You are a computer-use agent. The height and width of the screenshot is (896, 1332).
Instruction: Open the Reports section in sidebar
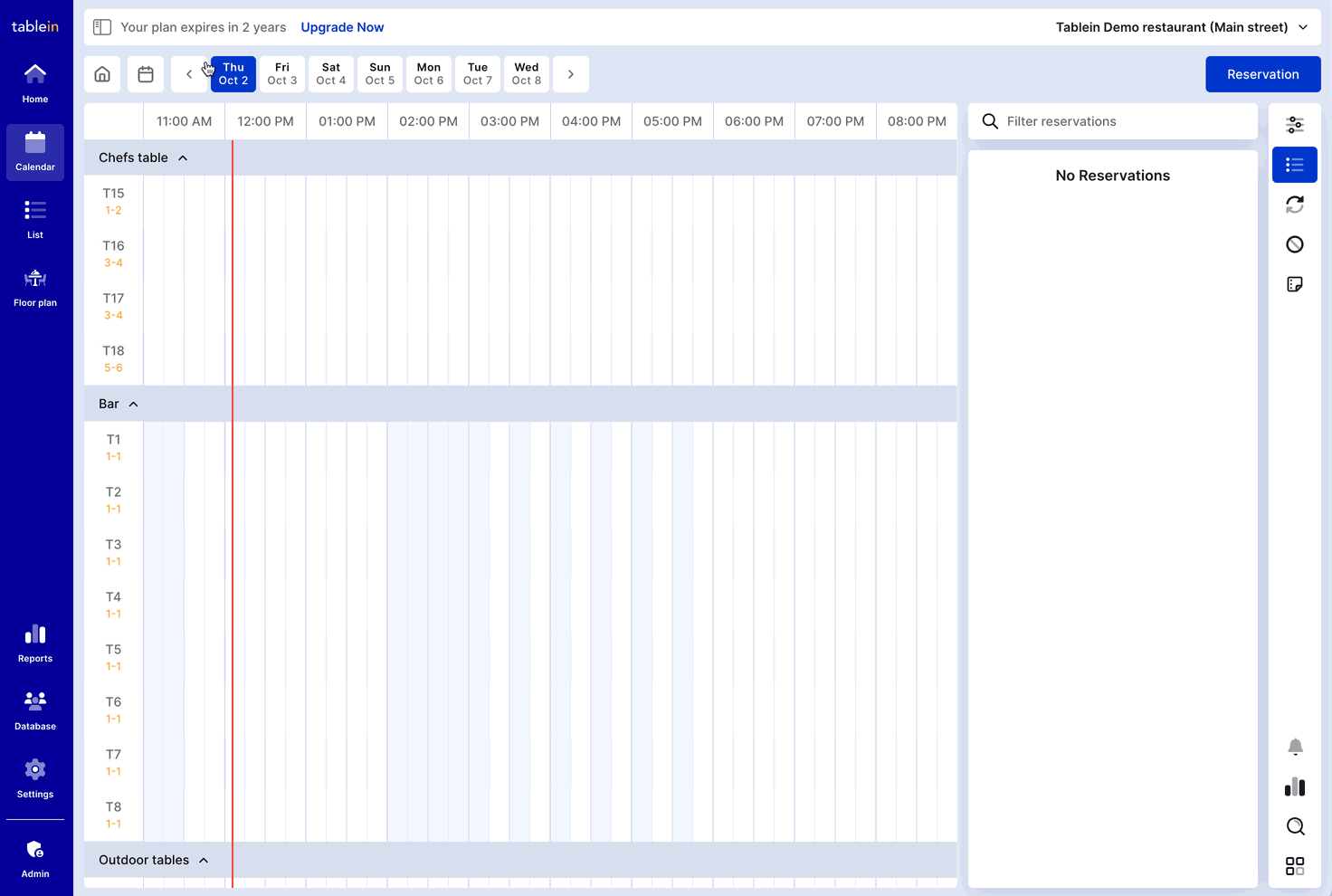(35, 643)
